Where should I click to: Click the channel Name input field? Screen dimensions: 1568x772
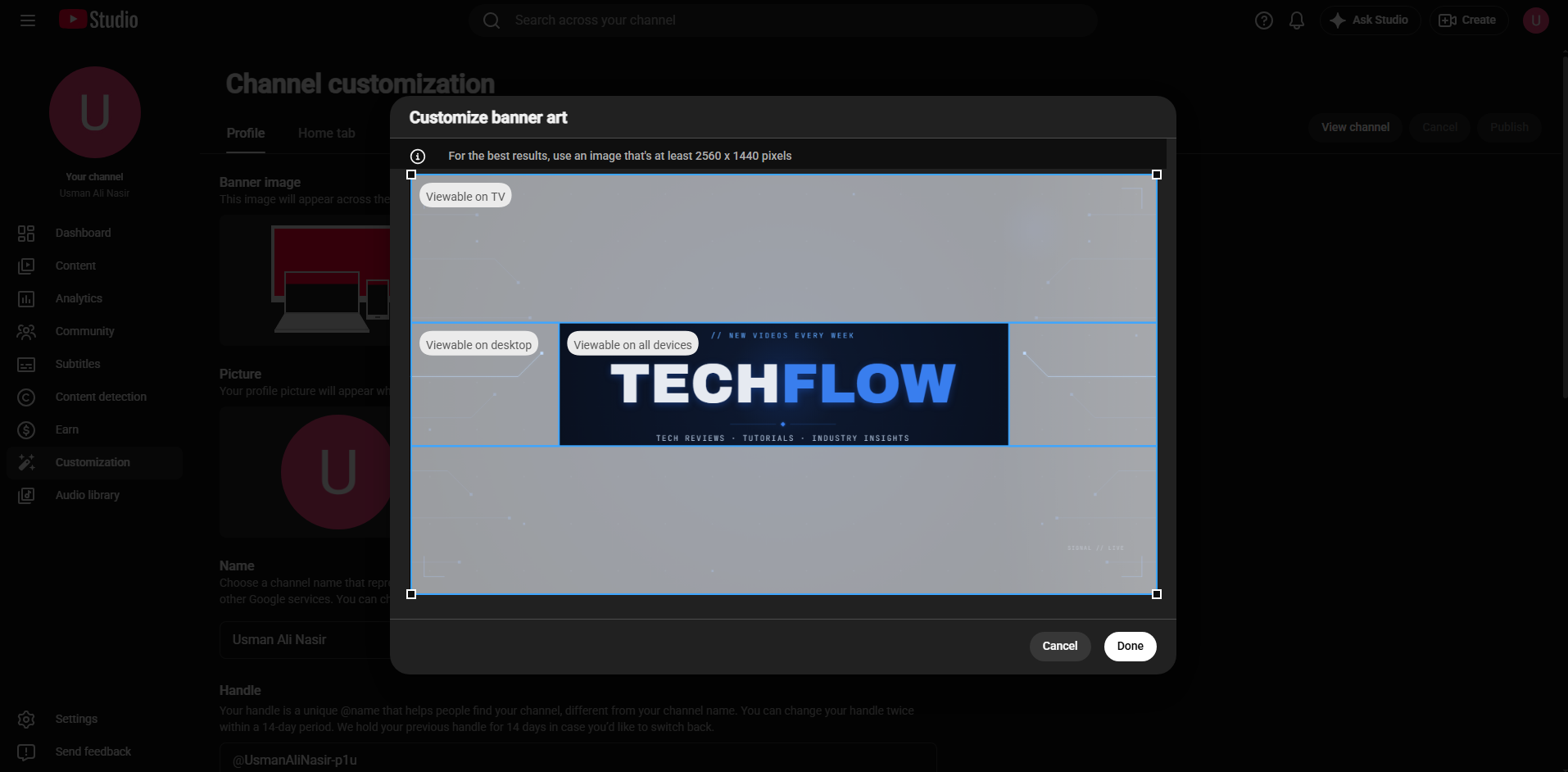coord(305,640)
